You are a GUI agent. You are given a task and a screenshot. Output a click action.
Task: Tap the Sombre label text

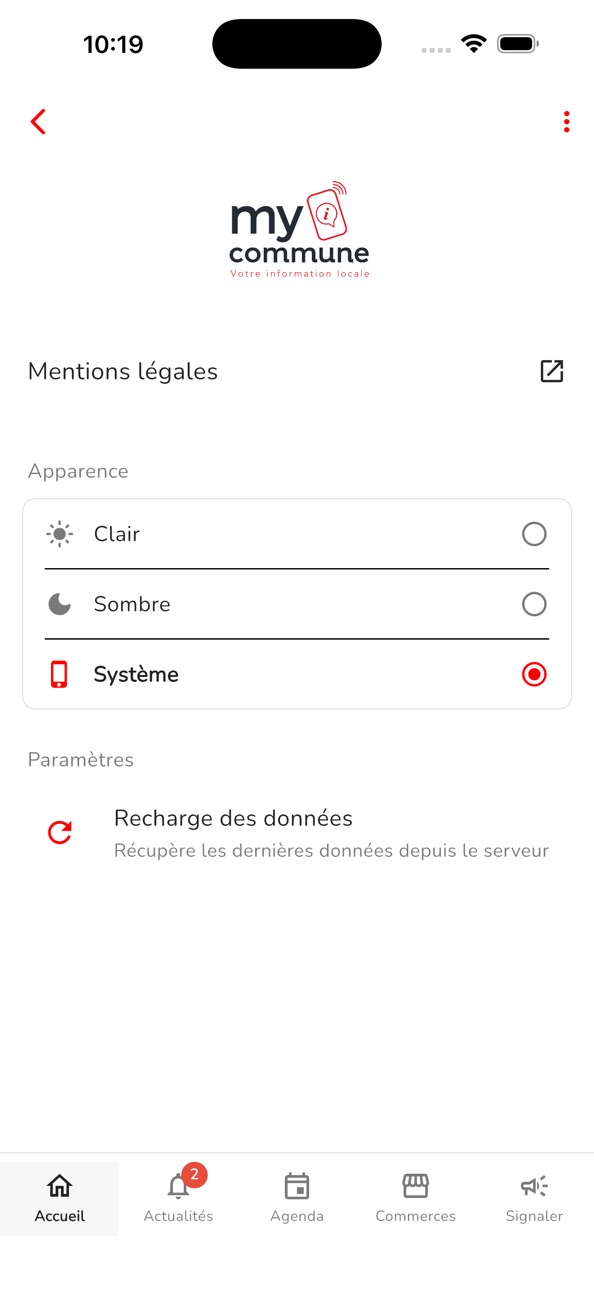pyautogui.click(x=132, y=604)
